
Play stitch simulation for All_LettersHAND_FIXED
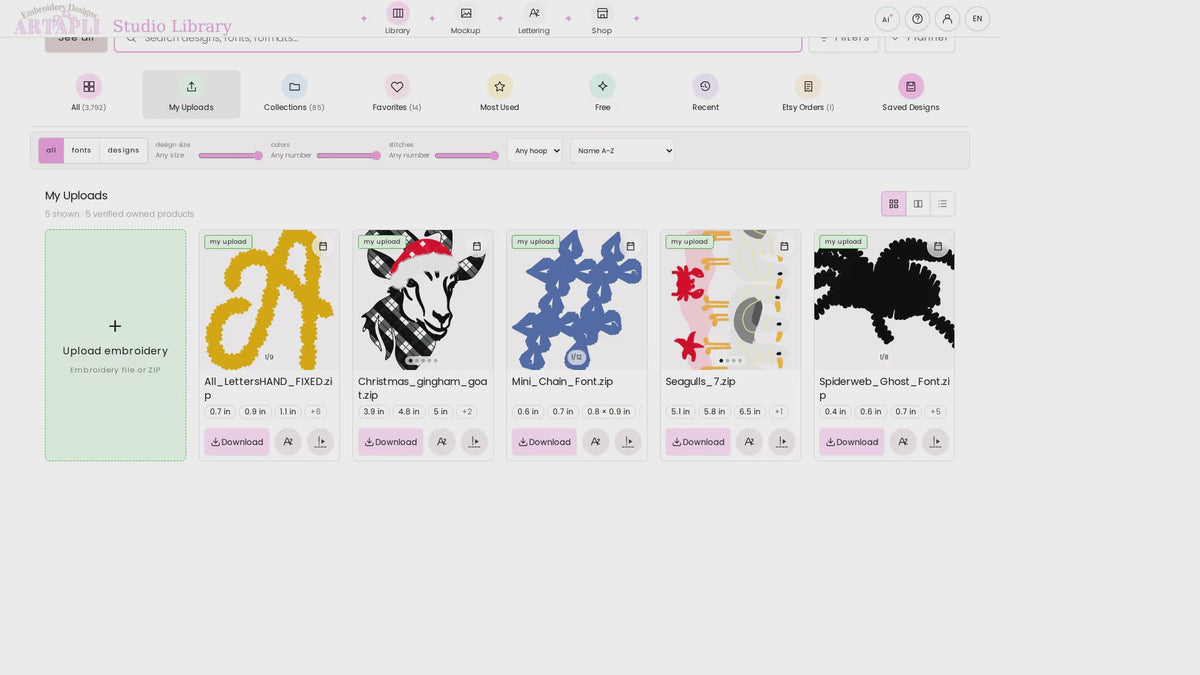[x=321, y=442]
